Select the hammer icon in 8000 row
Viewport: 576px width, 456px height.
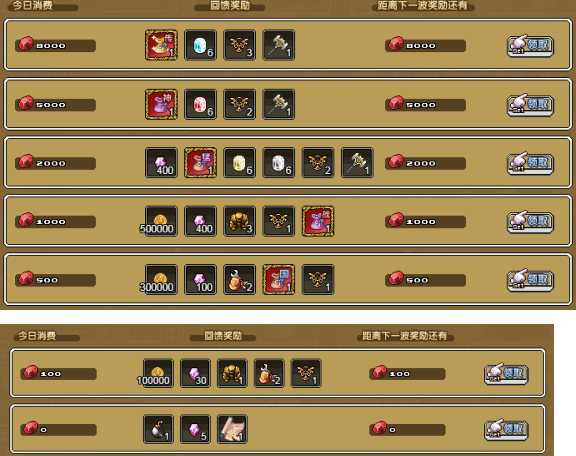pos(278,45)
